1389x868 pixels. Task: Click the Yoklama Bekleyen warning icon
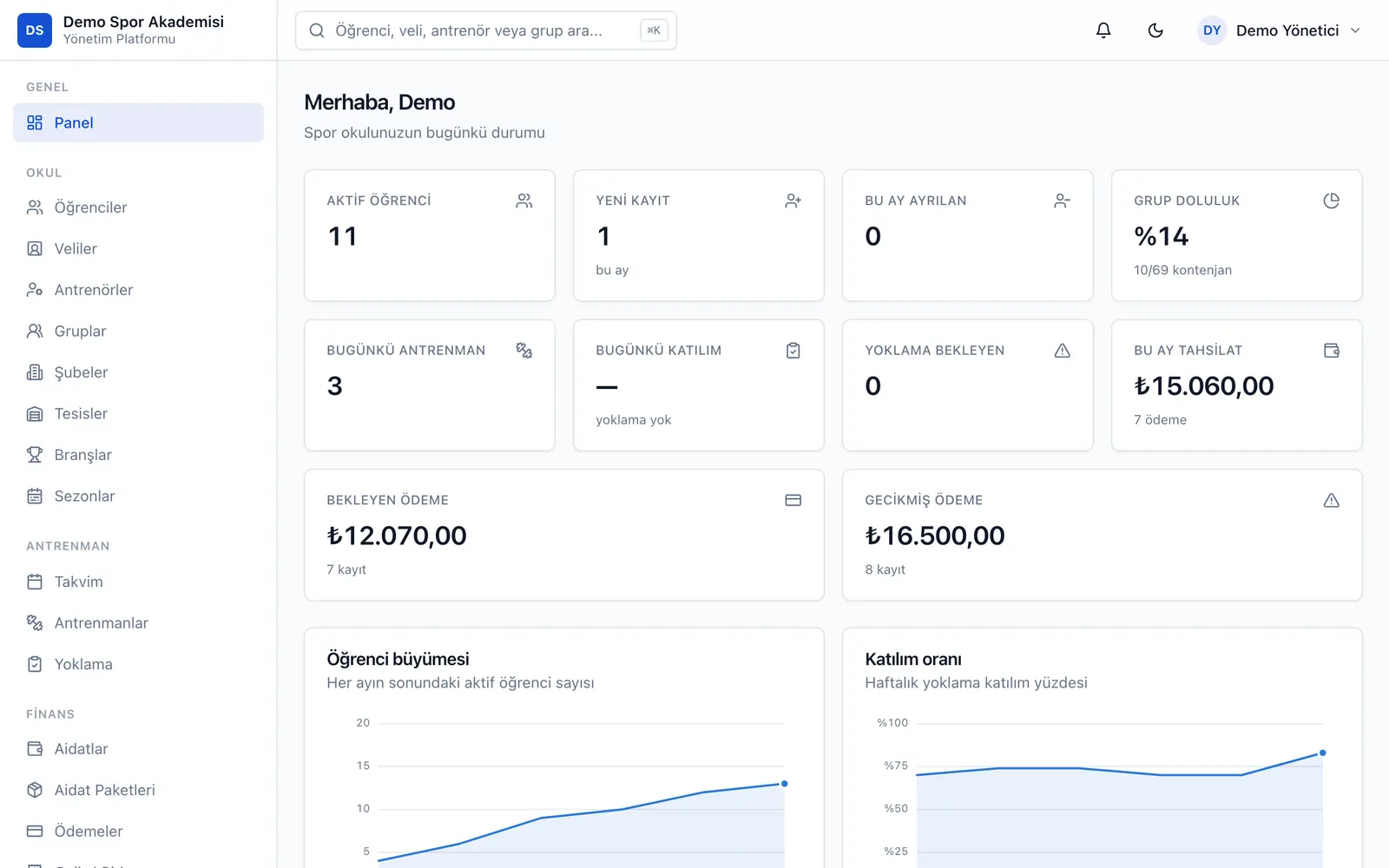(1063, 350)
